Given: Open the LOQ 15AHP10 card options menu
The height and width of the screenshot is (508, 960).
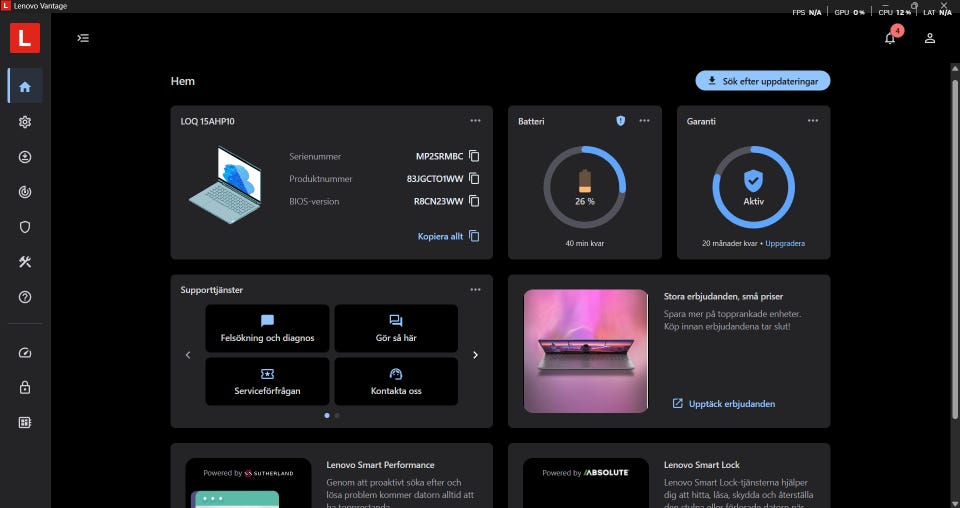Looking at the screenshot, I should pos(475,121).
